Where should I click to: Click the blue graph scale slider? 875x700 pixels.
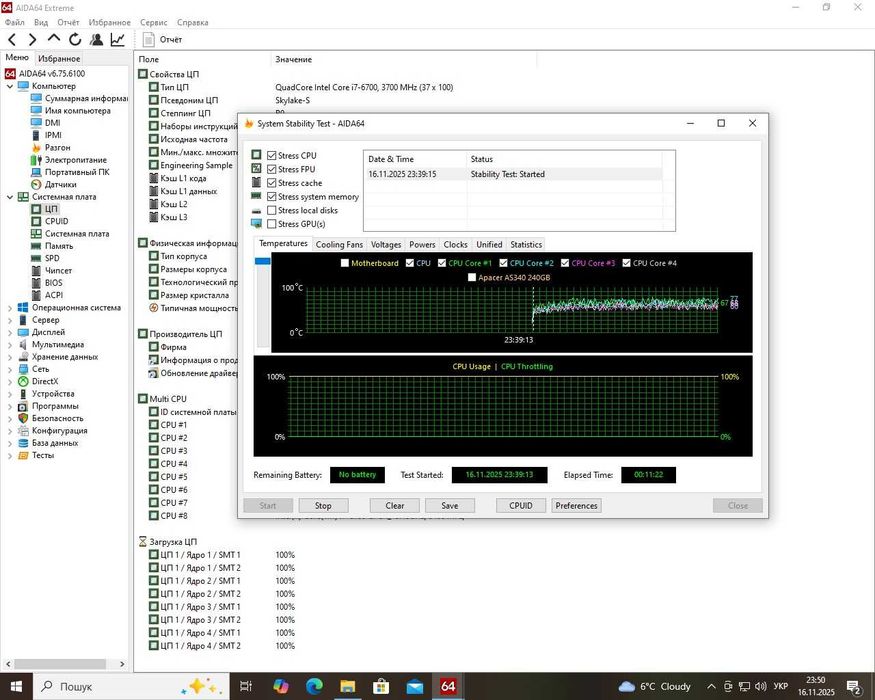pyautogui.click(x=262, y=261)
